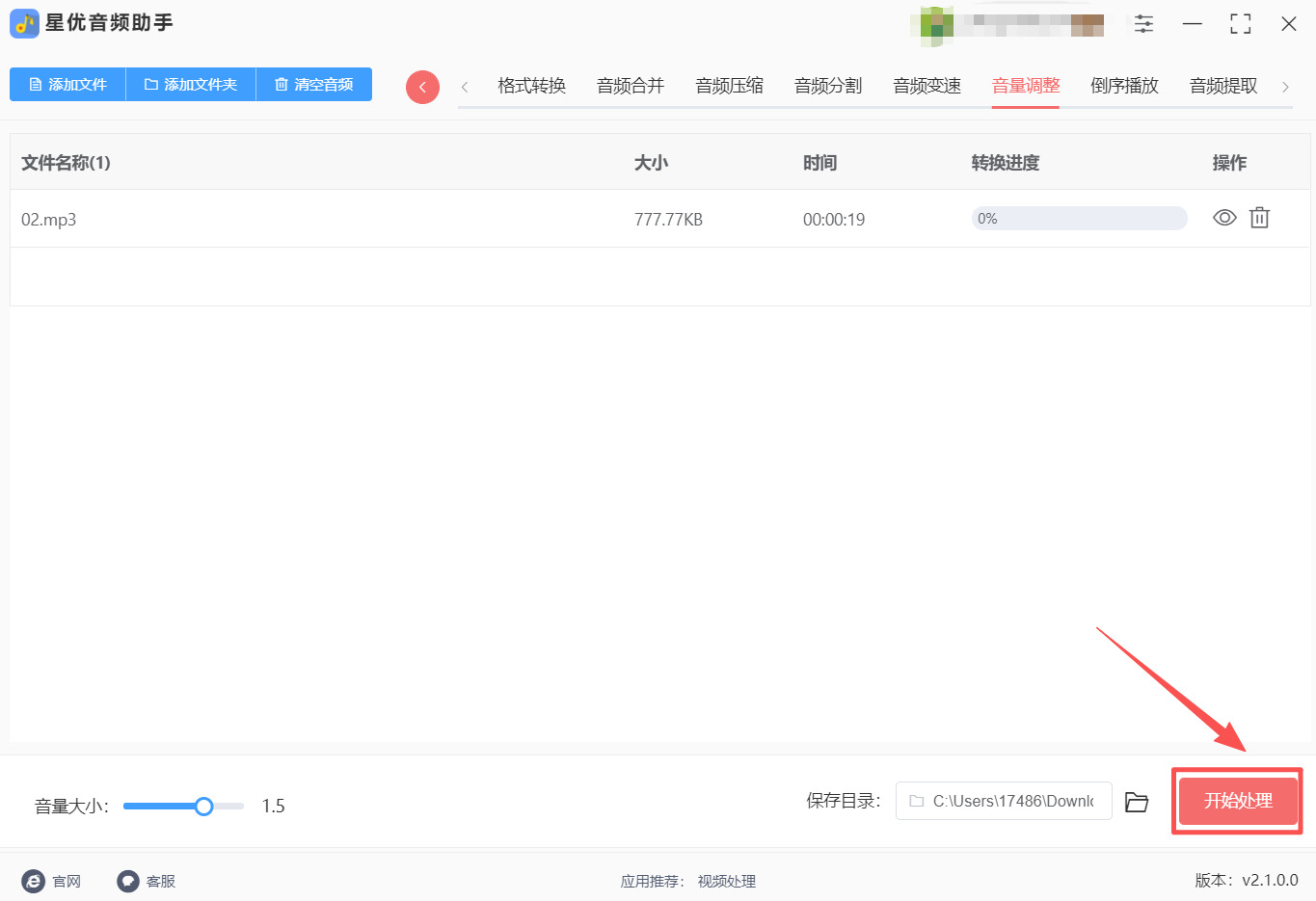Open the 添加文件夹 folder-add tool

[189, 84]
